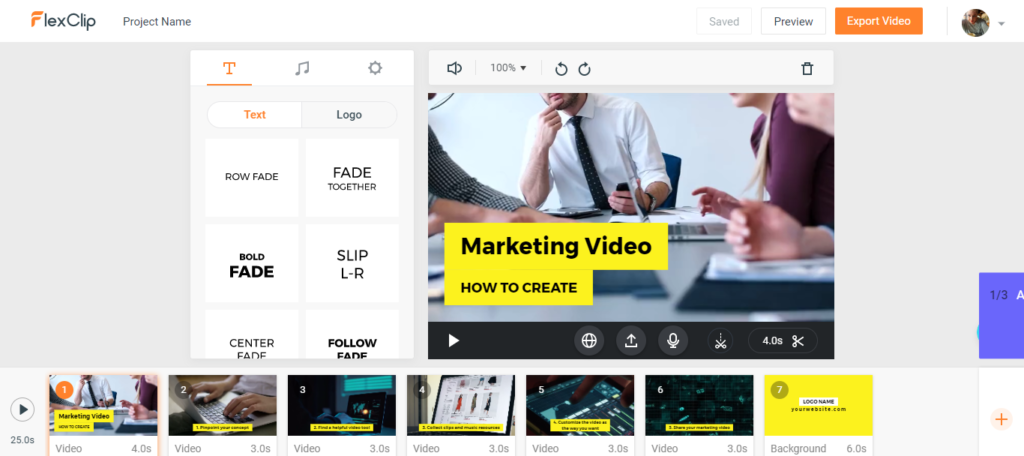Open the globe stock media icon
1024x456 pixels.
(589, 341)
